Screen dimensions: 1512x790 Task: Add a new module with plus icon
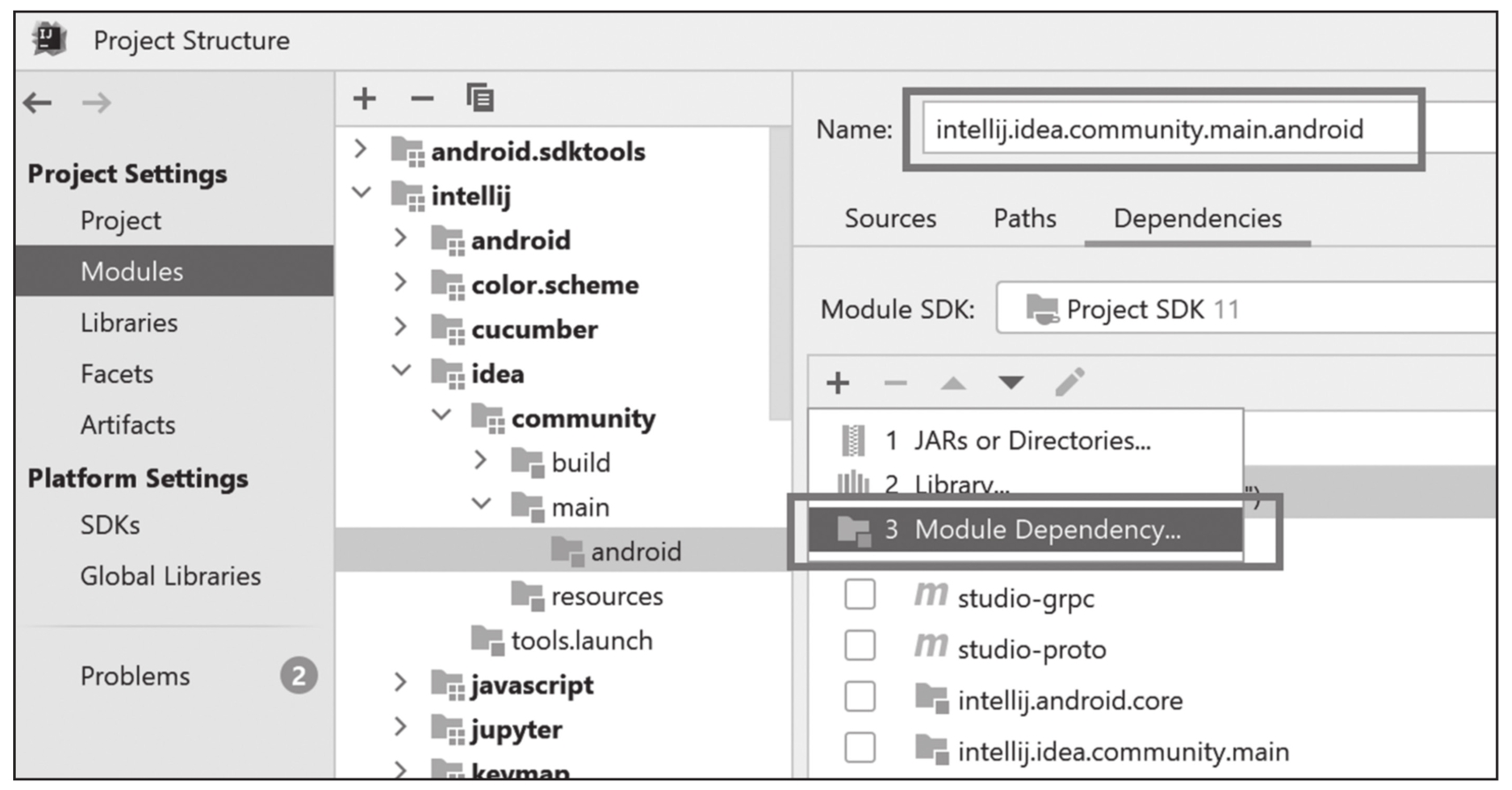365,98
